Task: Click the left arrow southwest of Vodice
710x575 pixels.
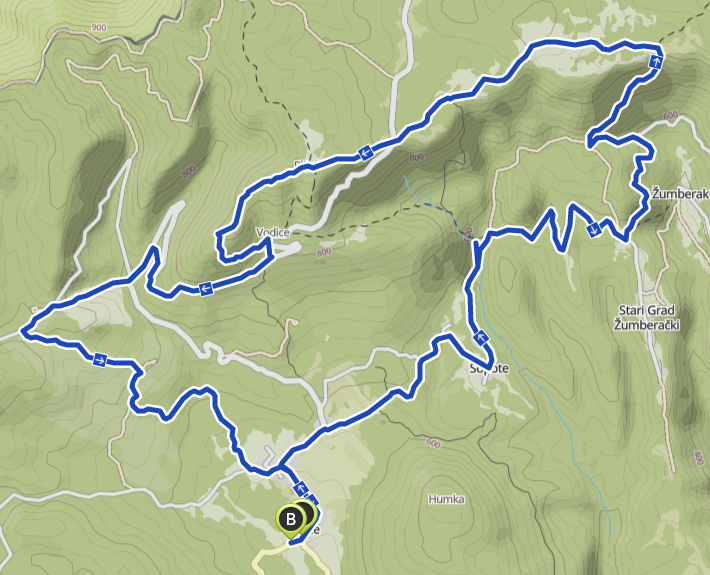Action: click(x=206, y=288)
